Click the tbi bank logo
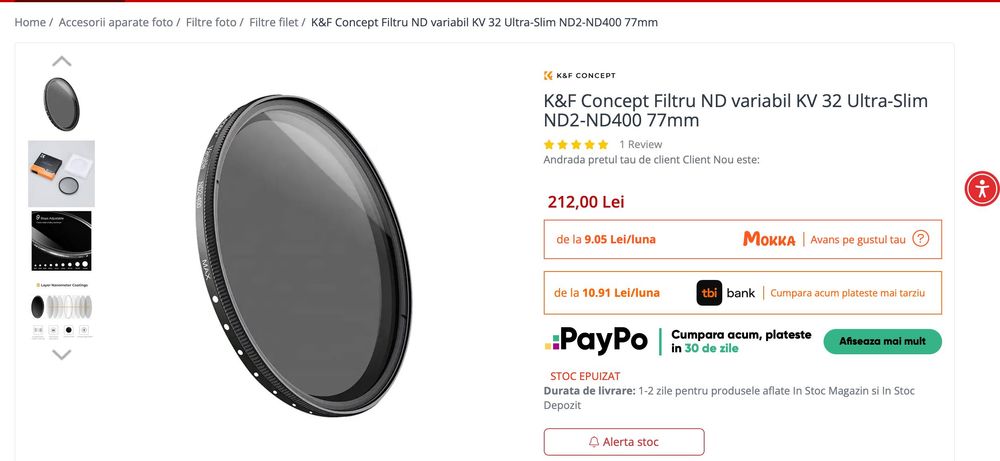 [x=726, y=293]
